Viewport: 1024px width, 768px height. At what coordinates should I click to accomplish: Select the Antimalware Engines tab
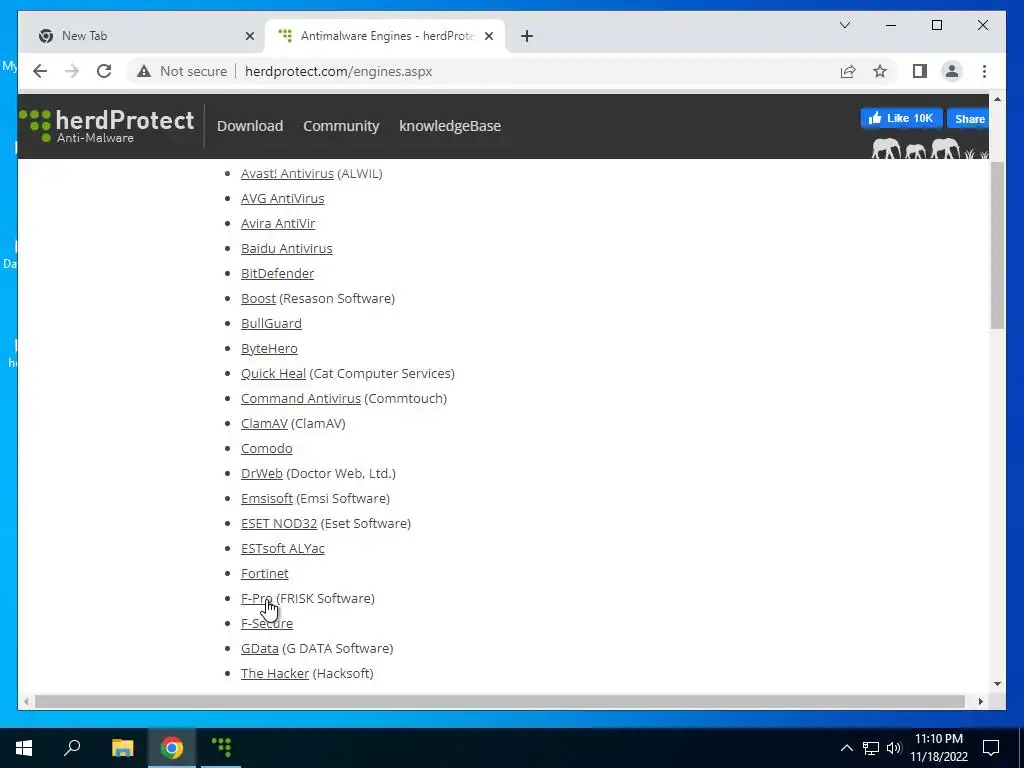pos(385,36)
